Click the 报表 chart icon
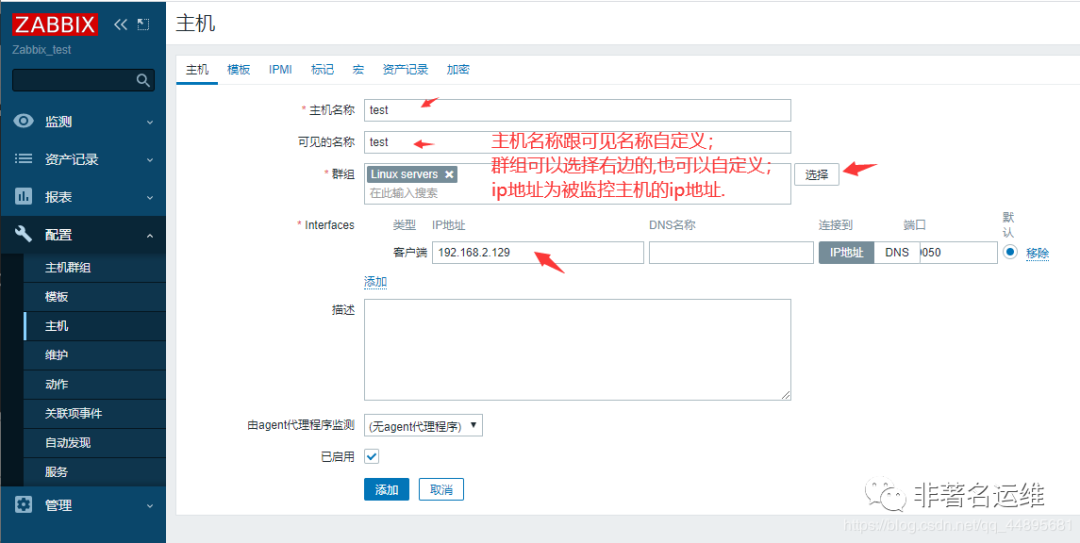This screenshot has width=1080, height=543. coord(24,196)
